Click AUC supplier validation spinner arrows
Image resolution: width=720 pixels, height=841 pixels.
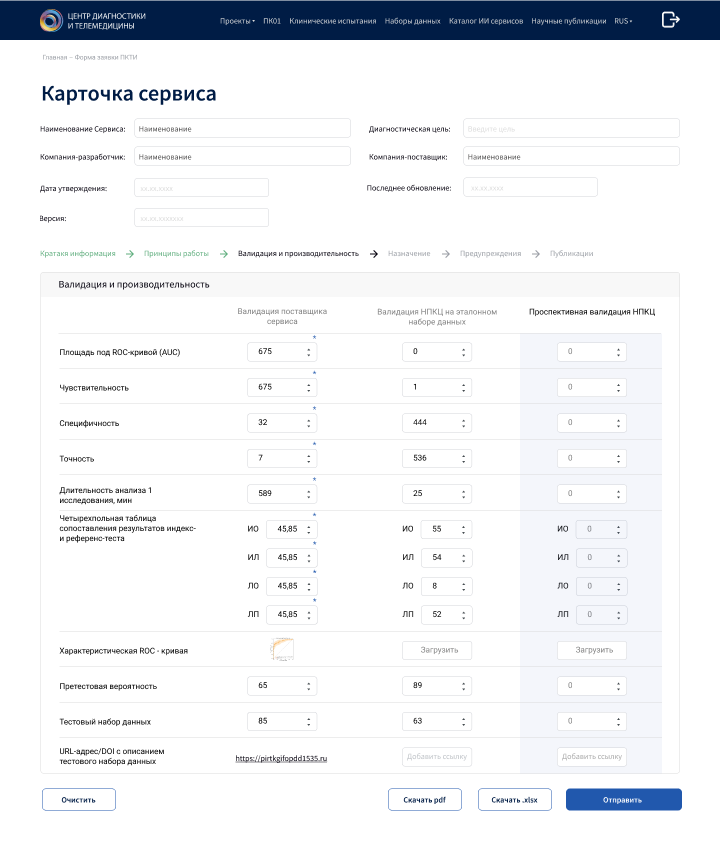coord(308,352)
